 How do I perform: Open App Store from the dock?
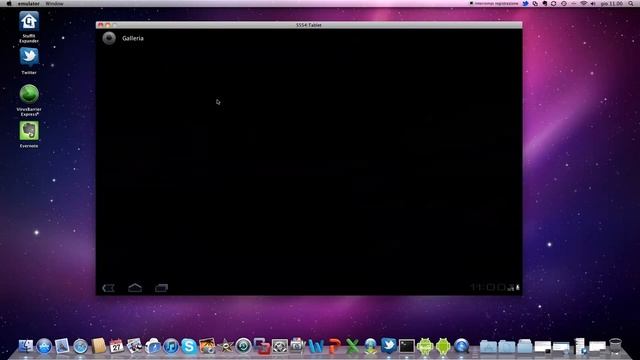coord(44,346)
